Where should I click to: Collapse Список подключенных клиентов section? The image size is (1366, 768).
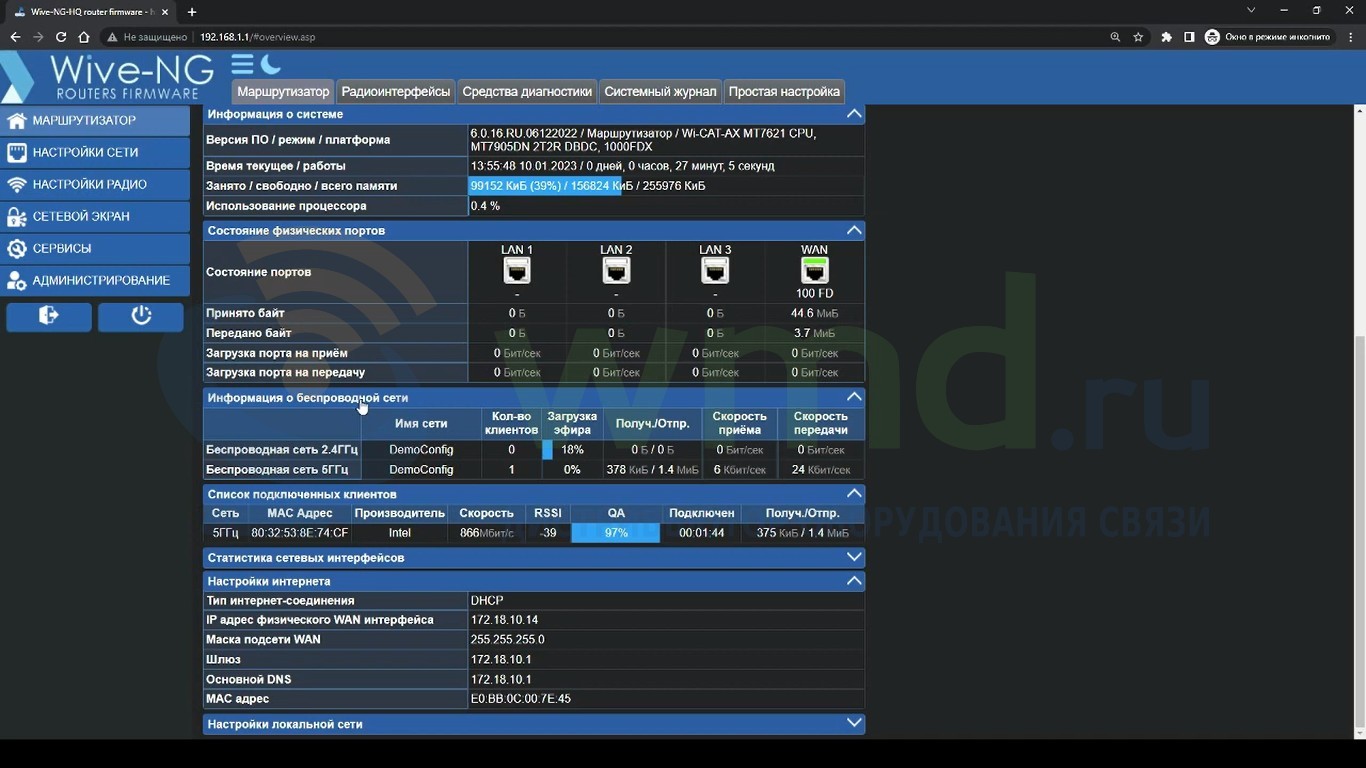pyautogui.click(x=854, y=494)
